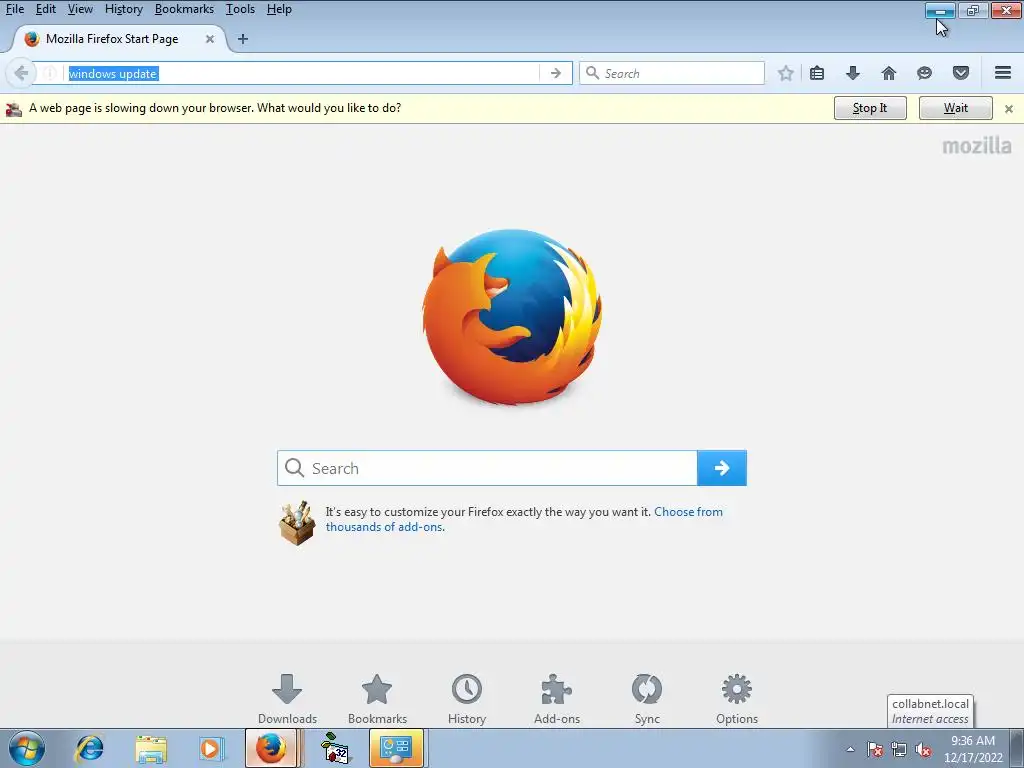Click the Pocket save icon
Viewport: 1024px width, 768px height.
click(961, 73)
